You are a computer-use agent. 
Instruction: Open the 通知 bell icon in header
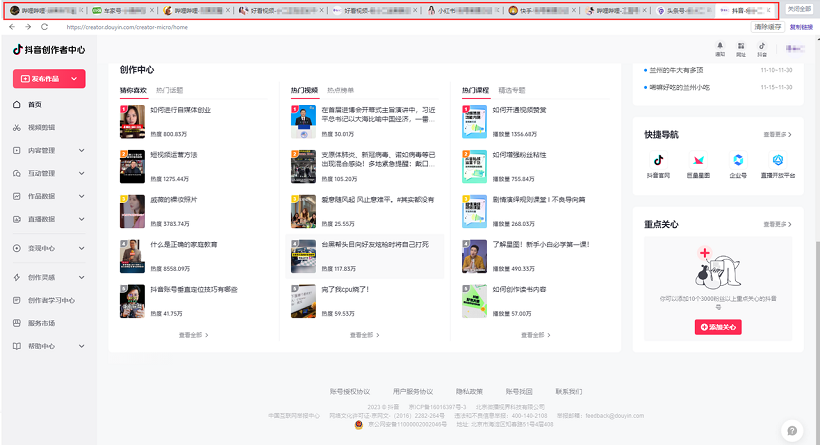click(x=720, y=46)
